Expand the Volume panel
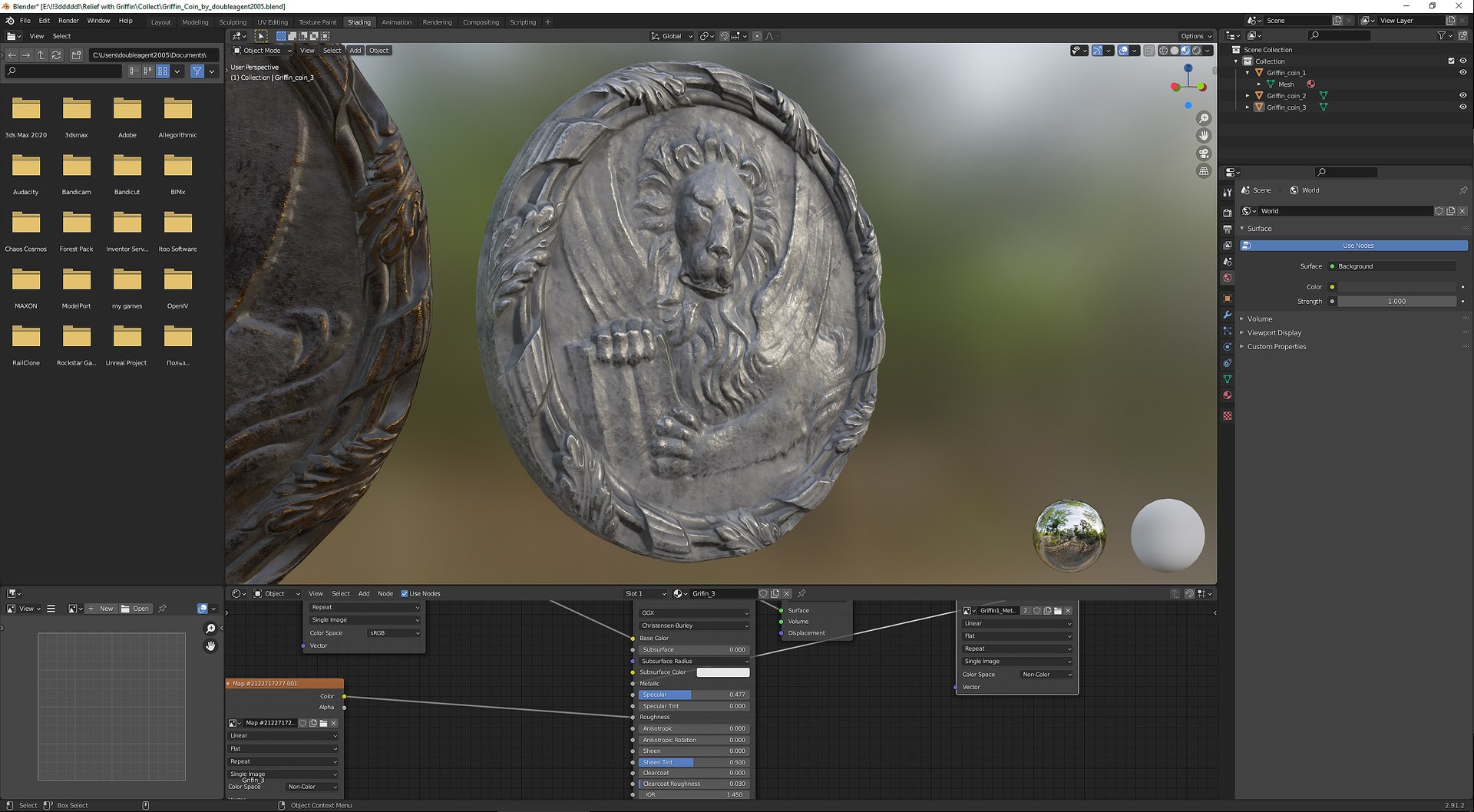1474x812 pixels. tap(1259, 319)
